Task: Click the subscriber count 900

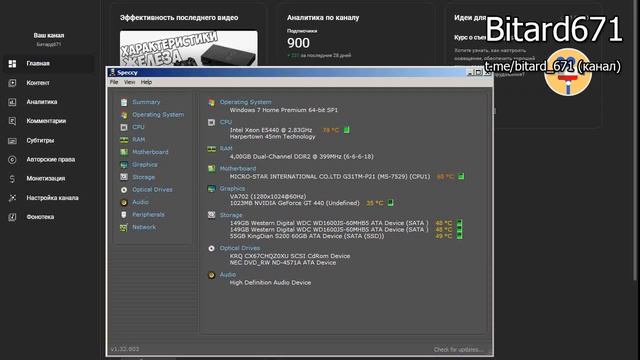Action: [x=298, y=43]
